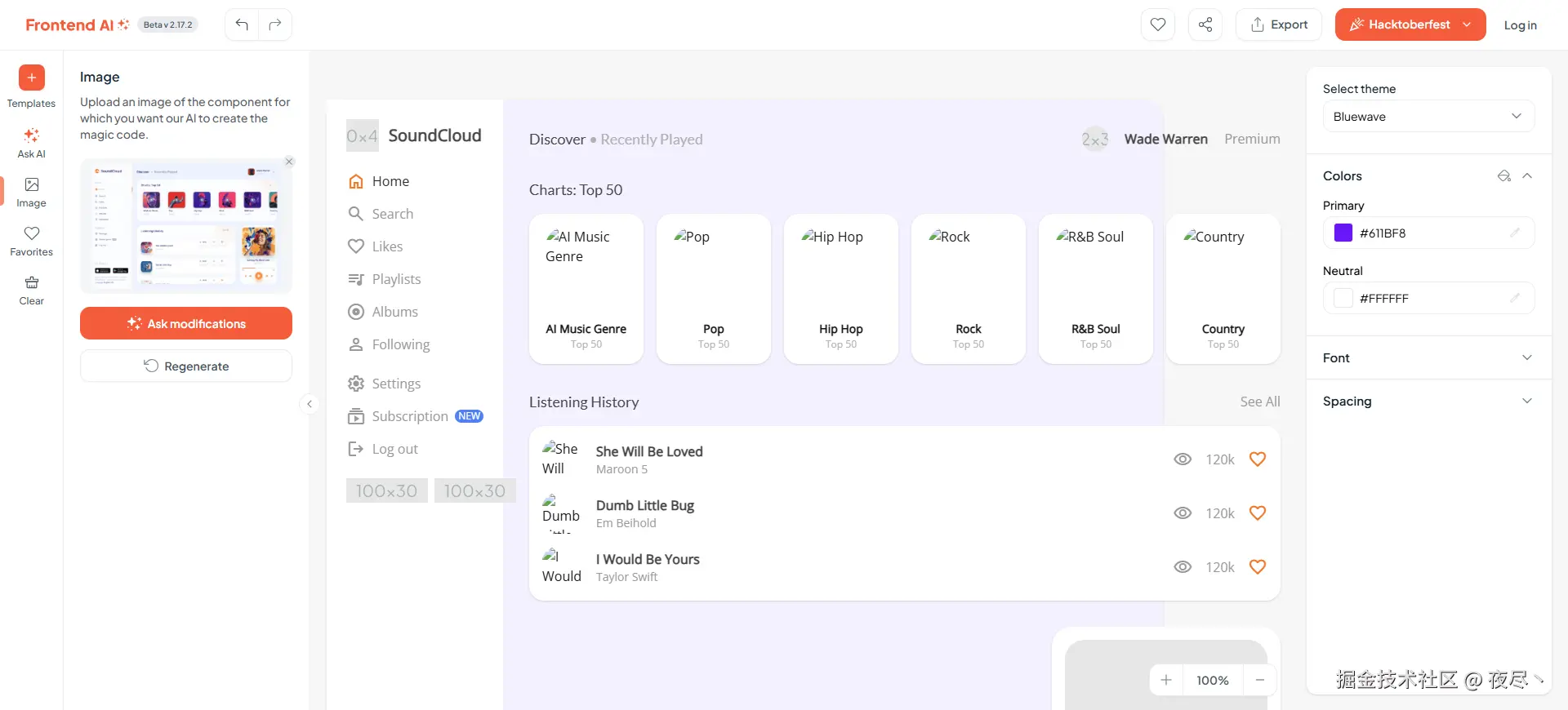Expand the Font section
This screenshot has height=710, width=1568.
1428,357
